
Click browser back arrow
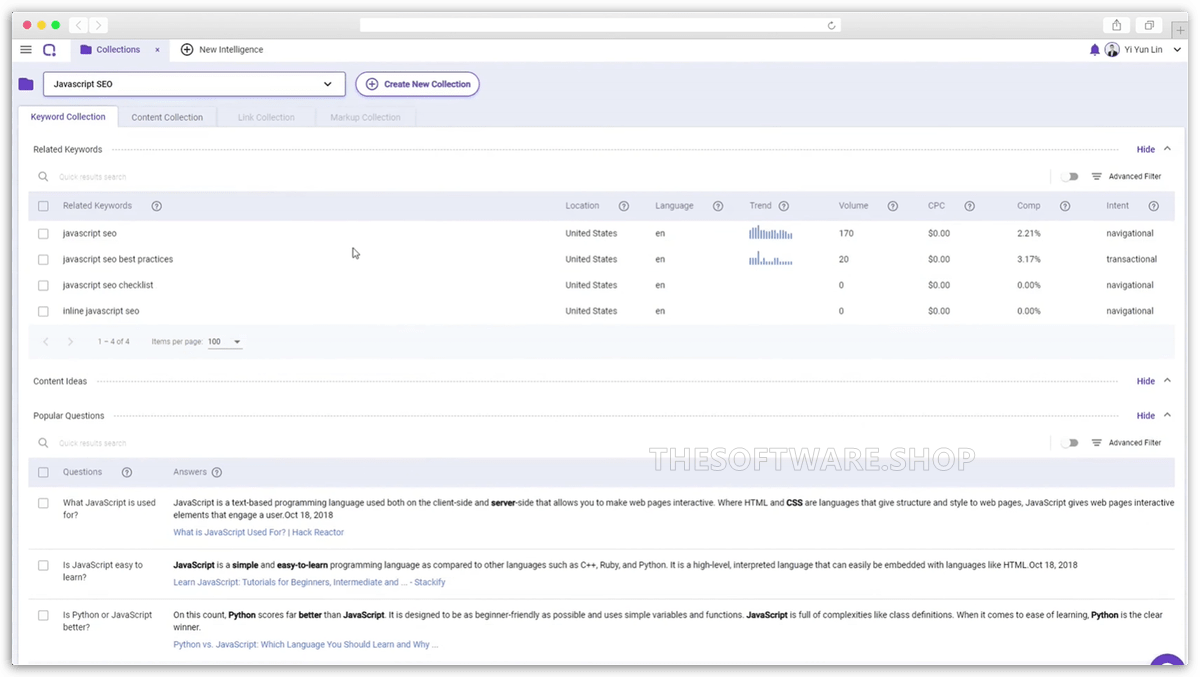pos(79,25)
